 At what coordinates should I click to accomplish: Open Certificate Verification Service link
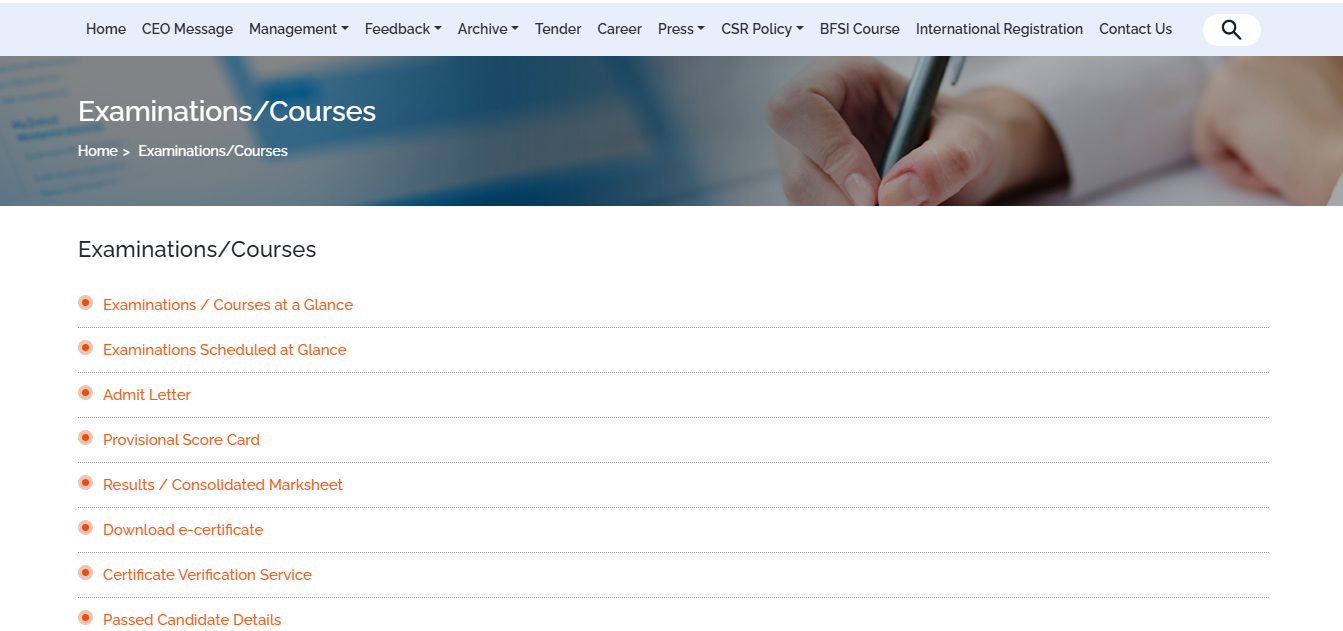tap(207, 575)
